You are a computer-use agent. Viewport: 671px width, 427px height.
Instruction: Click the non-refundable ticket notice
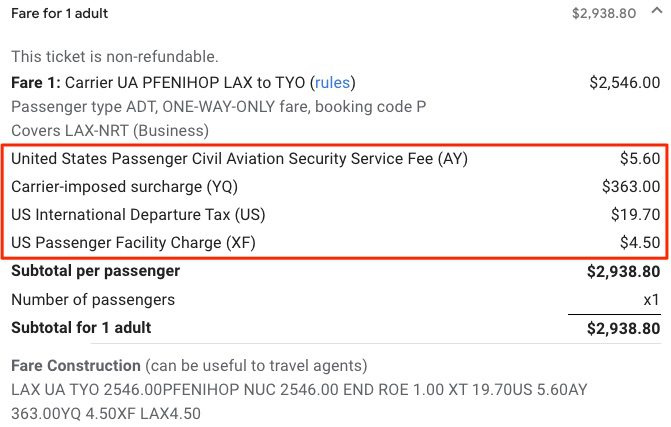[x=115, y=56]
